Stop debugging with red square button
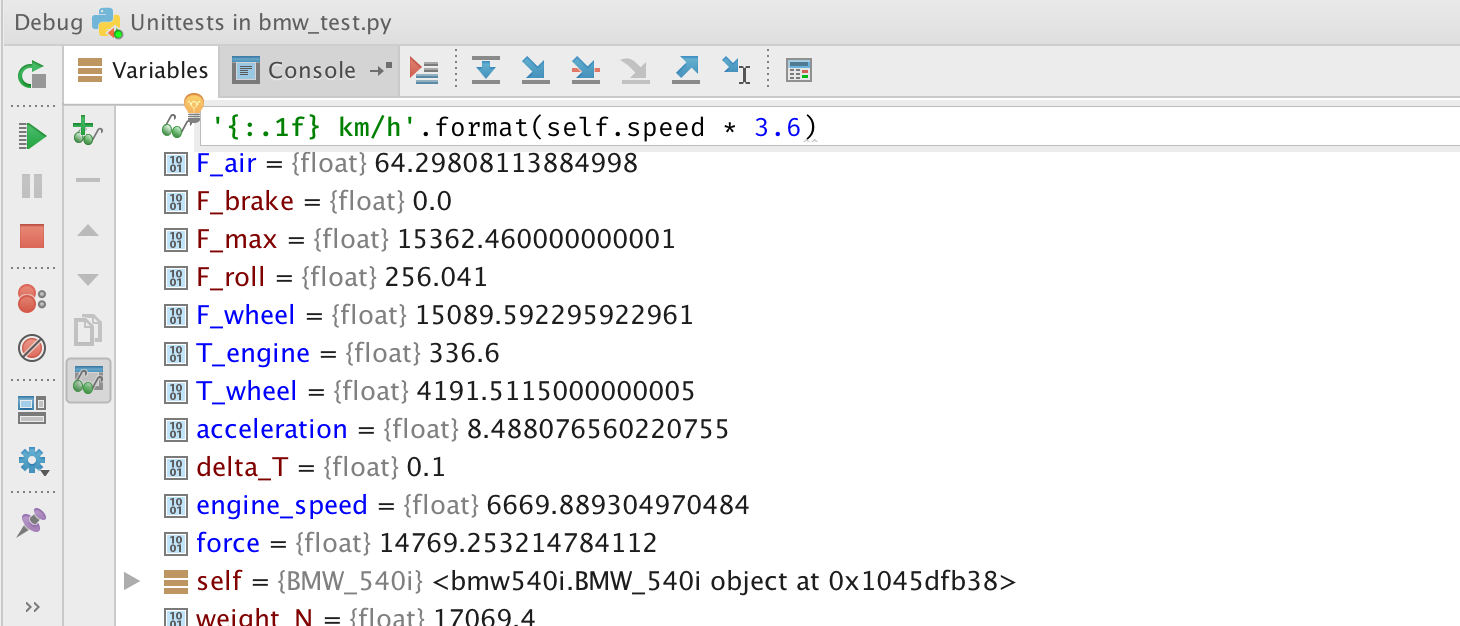This screenshot has width=1460, height=626. pos(32,236)
